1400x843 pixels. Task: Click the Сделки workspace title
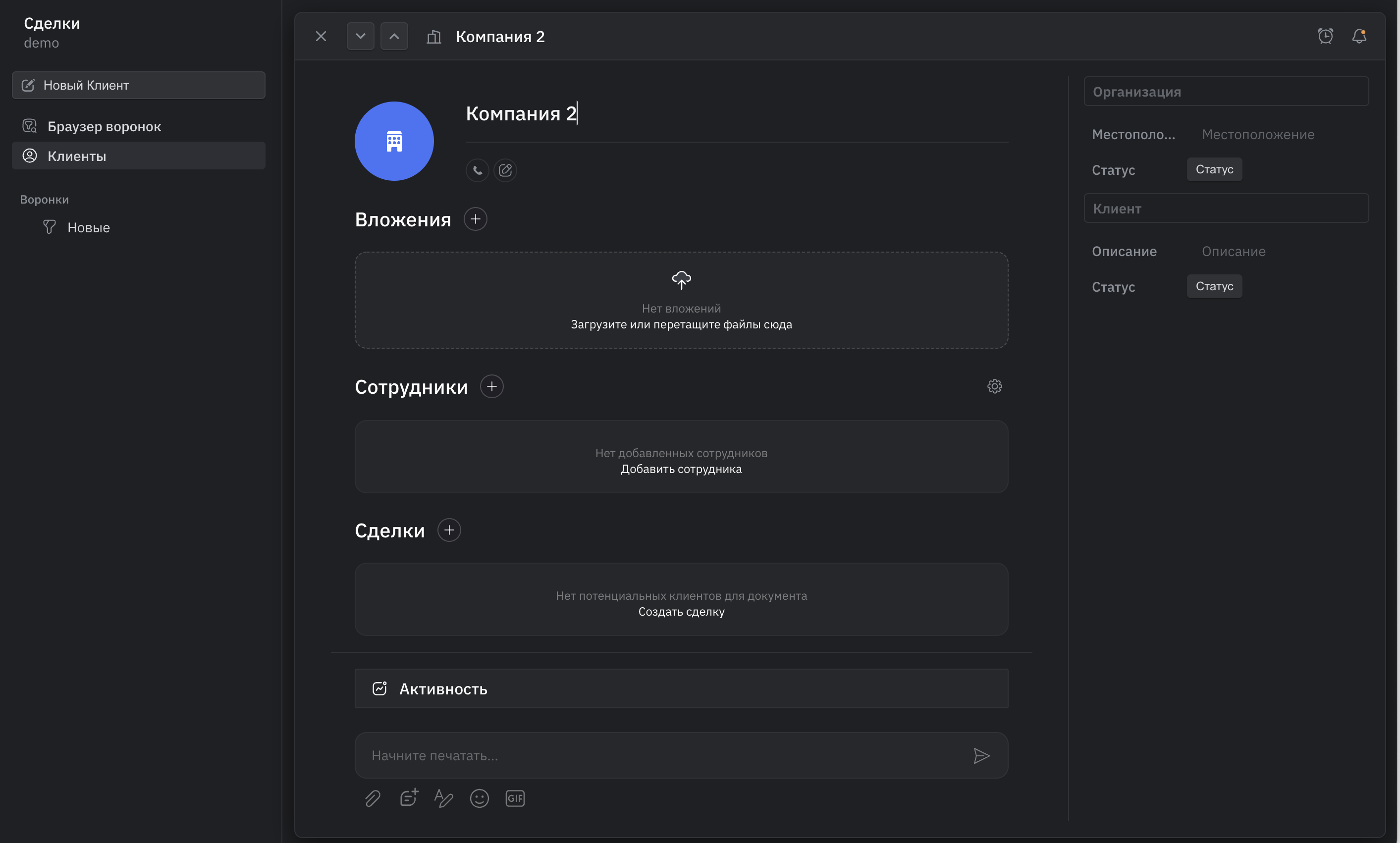click(x=52, y=23)
